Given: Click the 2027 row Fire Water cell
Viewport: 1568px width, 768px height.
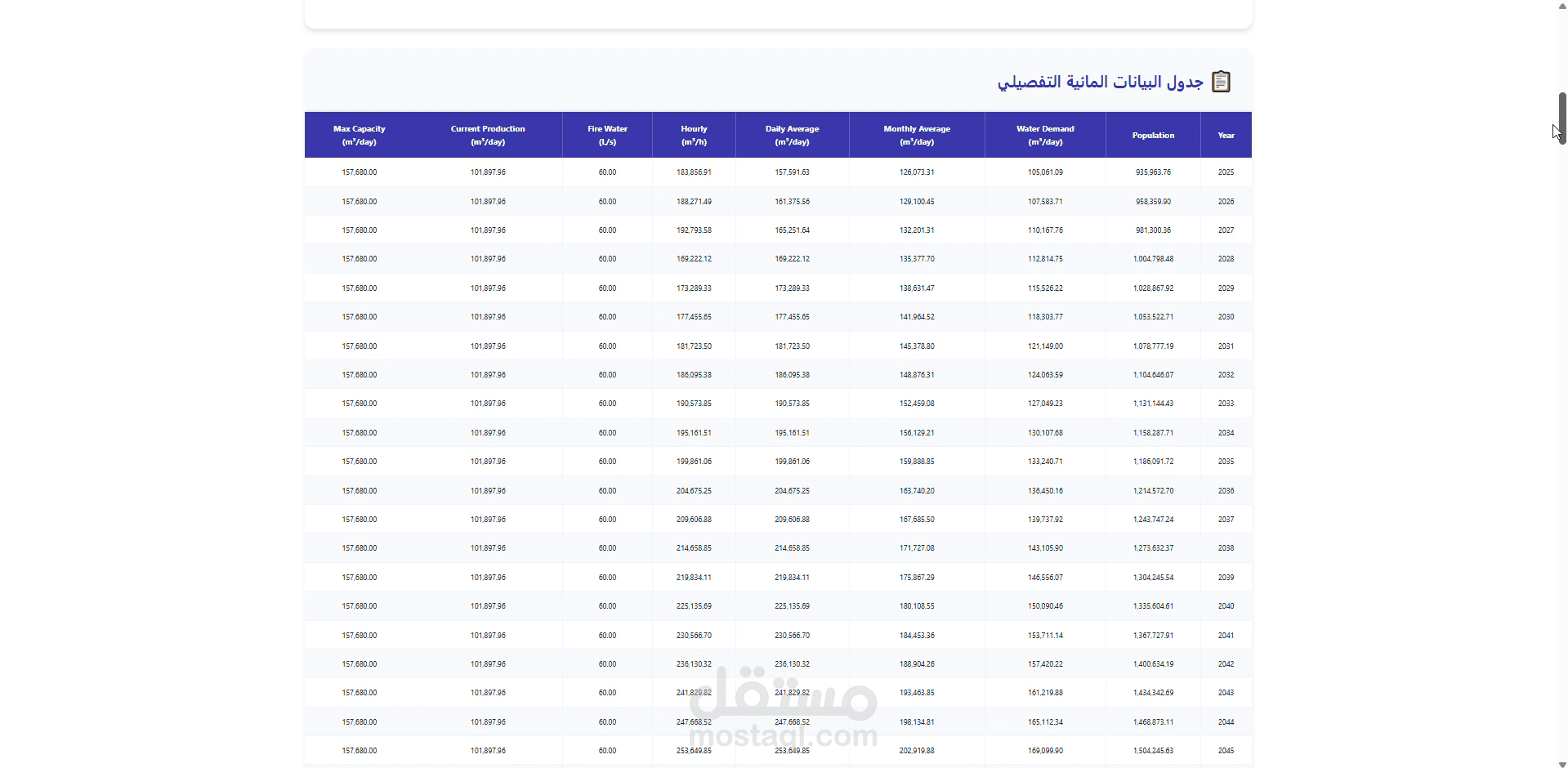Looking at the screenshot, I should 607,230.
